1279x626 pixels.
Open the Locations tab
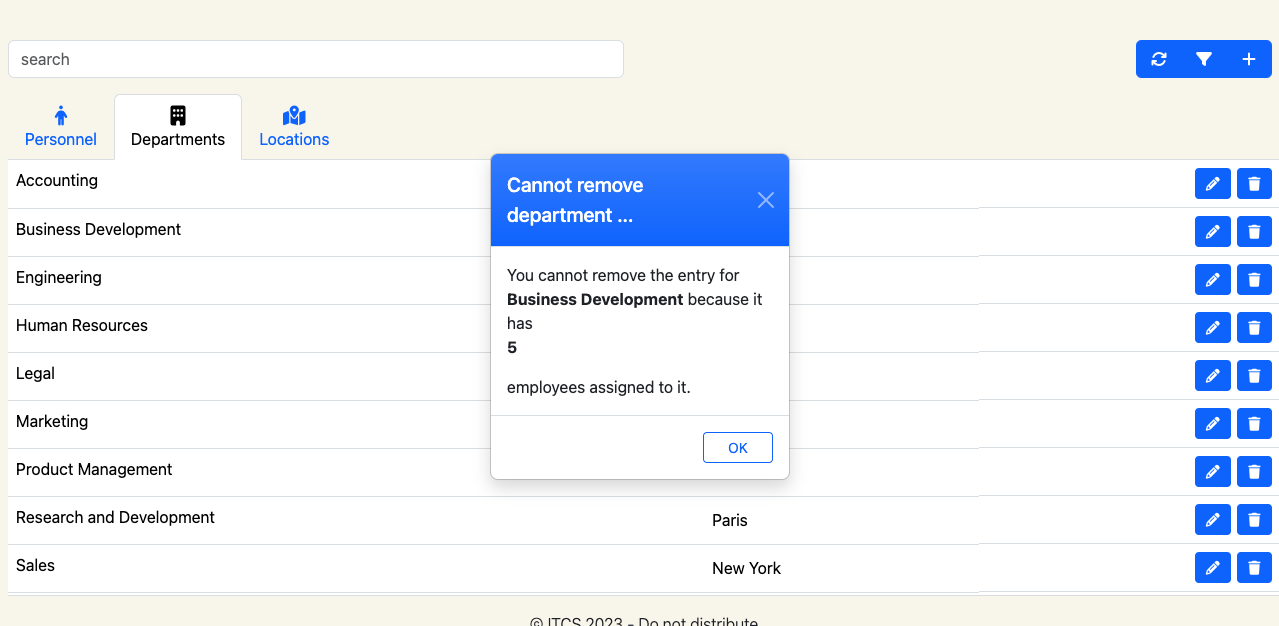coord(294,127)
